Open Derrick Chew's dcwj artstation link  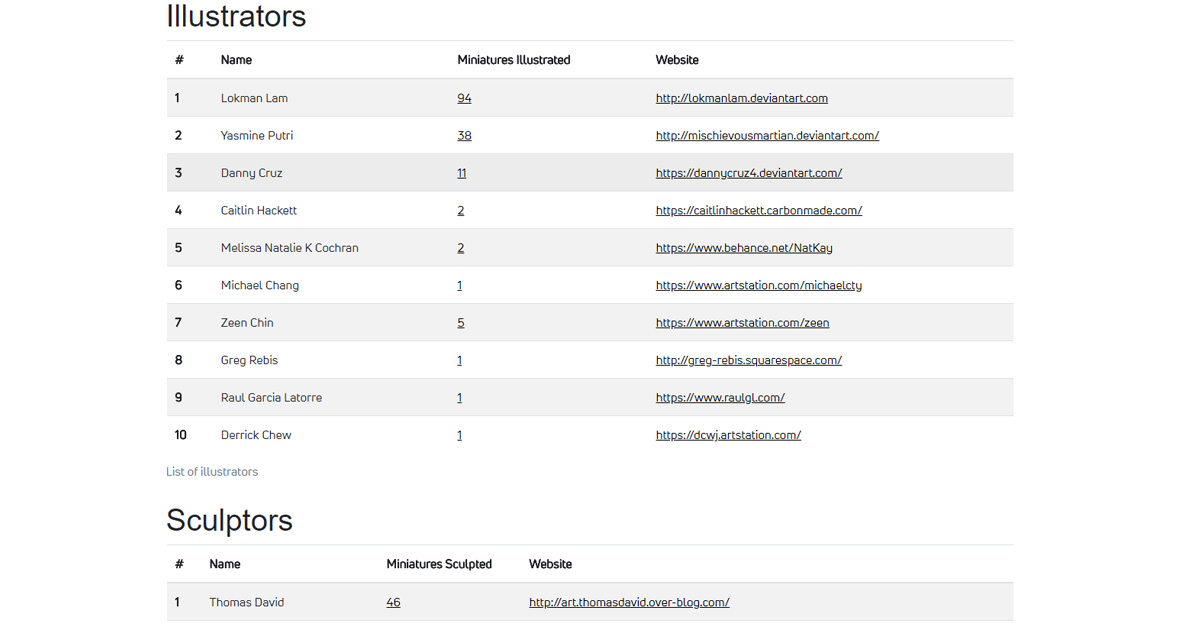(x=728, y=436)
